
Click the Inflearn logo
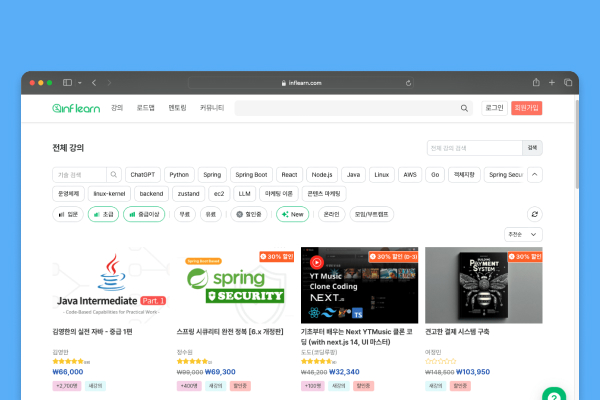click(74, 107)
